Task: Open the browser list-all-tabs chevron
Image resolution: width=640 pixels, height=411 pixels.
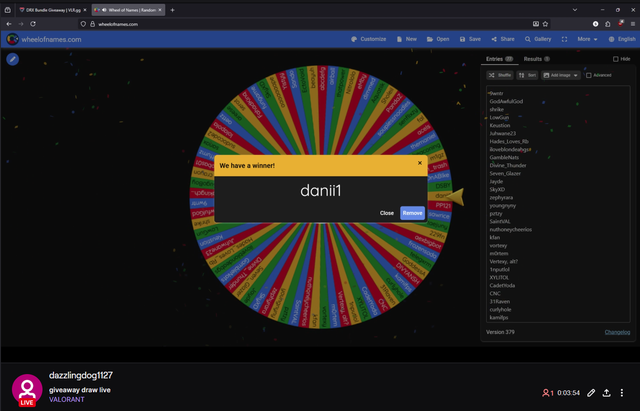Action: [x=575, y=10]
